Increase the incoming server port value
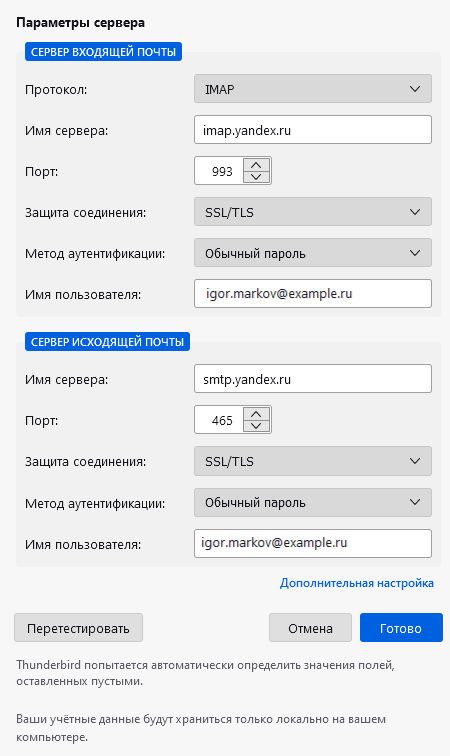450x756 pixels. click(x=256, y=165)
